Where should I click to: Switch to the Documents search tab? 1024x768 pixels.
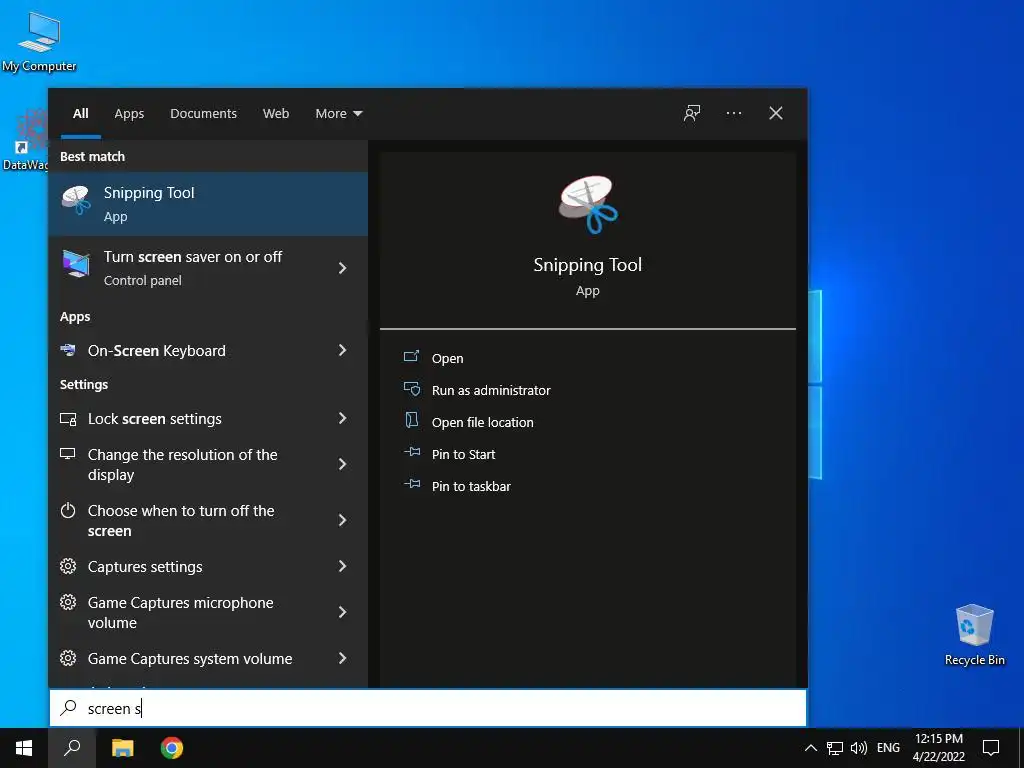[203, 114]
